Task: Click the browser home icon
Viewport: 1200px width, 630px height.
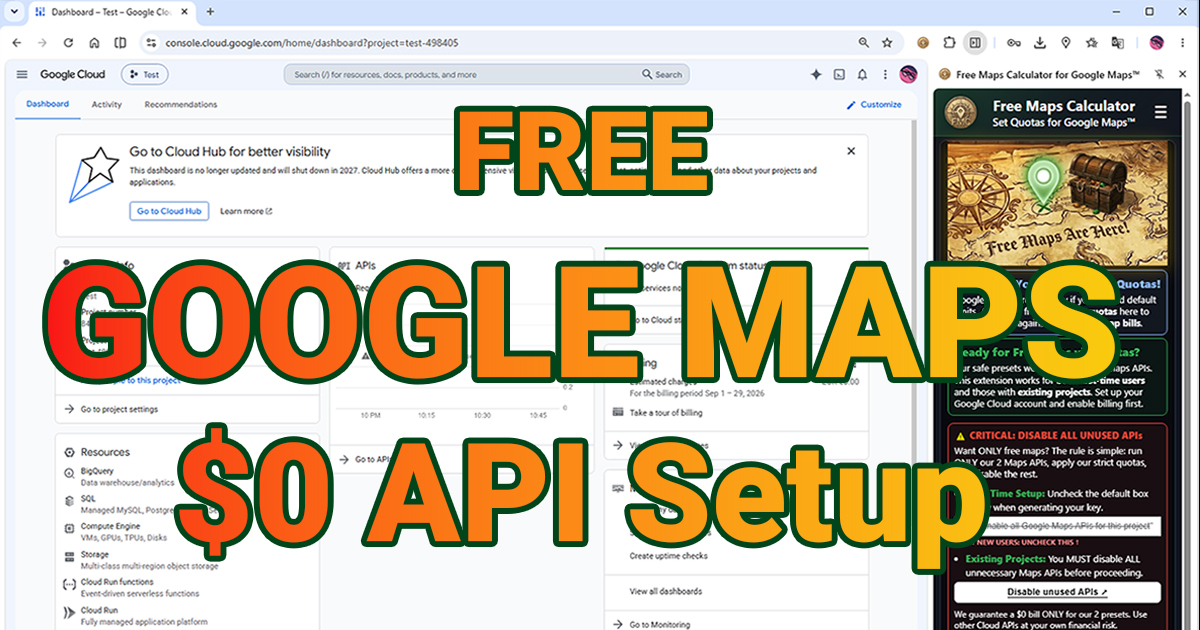Action: (94, 42)
